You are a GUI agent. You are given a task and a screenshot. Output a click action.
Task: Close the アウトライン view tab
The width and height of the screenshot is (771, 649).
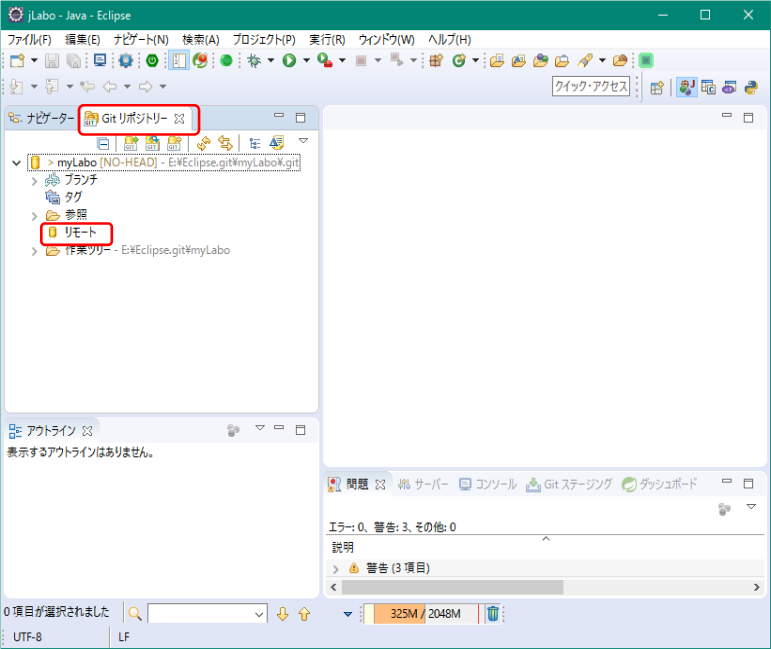tap(88, 431)
